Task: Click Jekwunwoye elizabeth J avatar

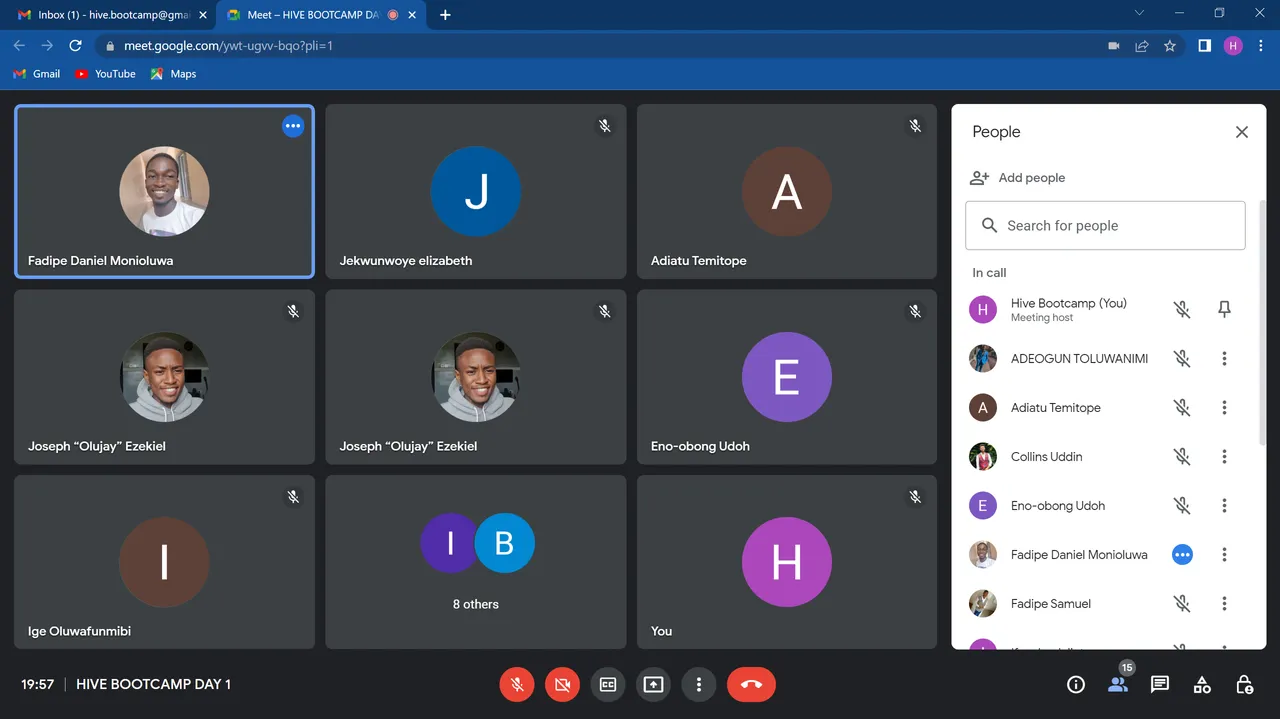Action: tap(476, 191)
